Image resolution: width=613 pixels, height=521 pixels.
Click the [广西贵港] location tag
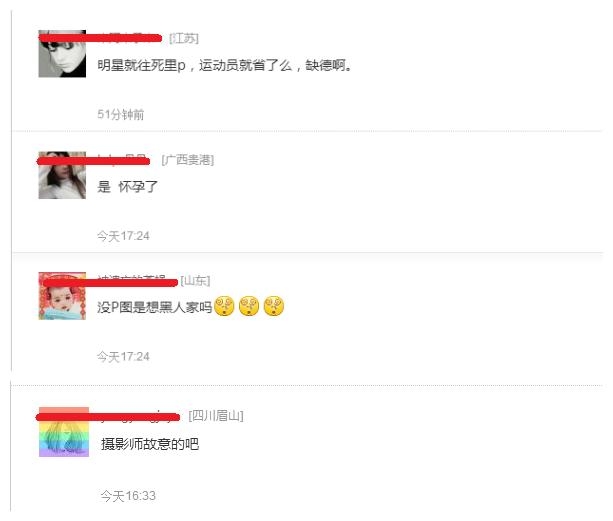click(188, 160)
